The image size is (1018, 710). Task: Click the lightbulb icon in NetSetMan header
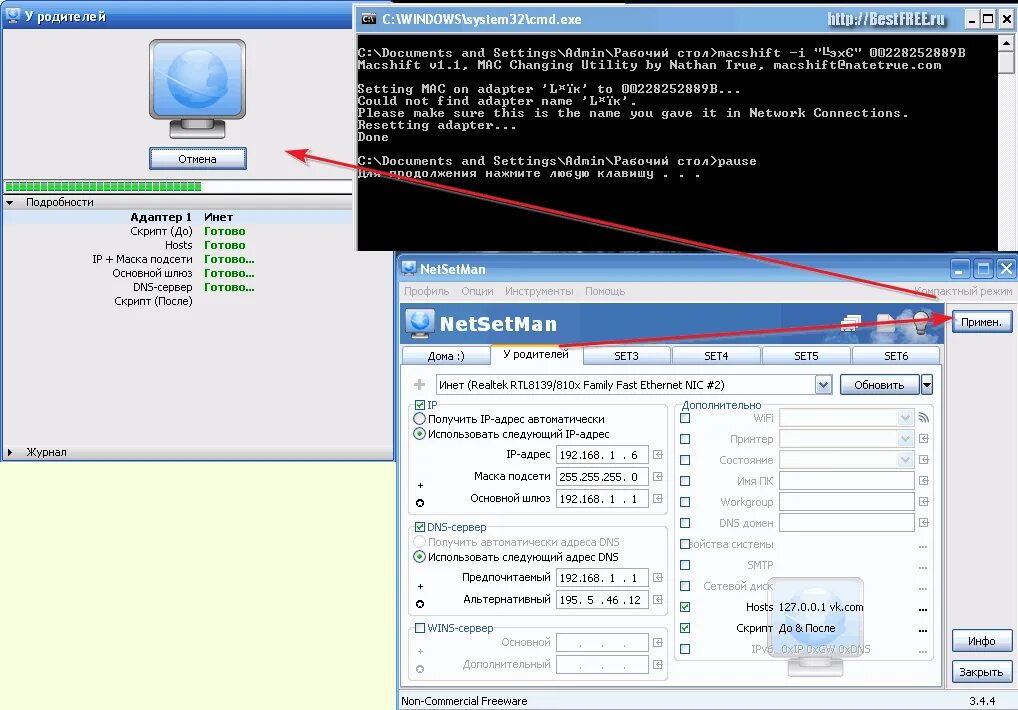point(921,323)
